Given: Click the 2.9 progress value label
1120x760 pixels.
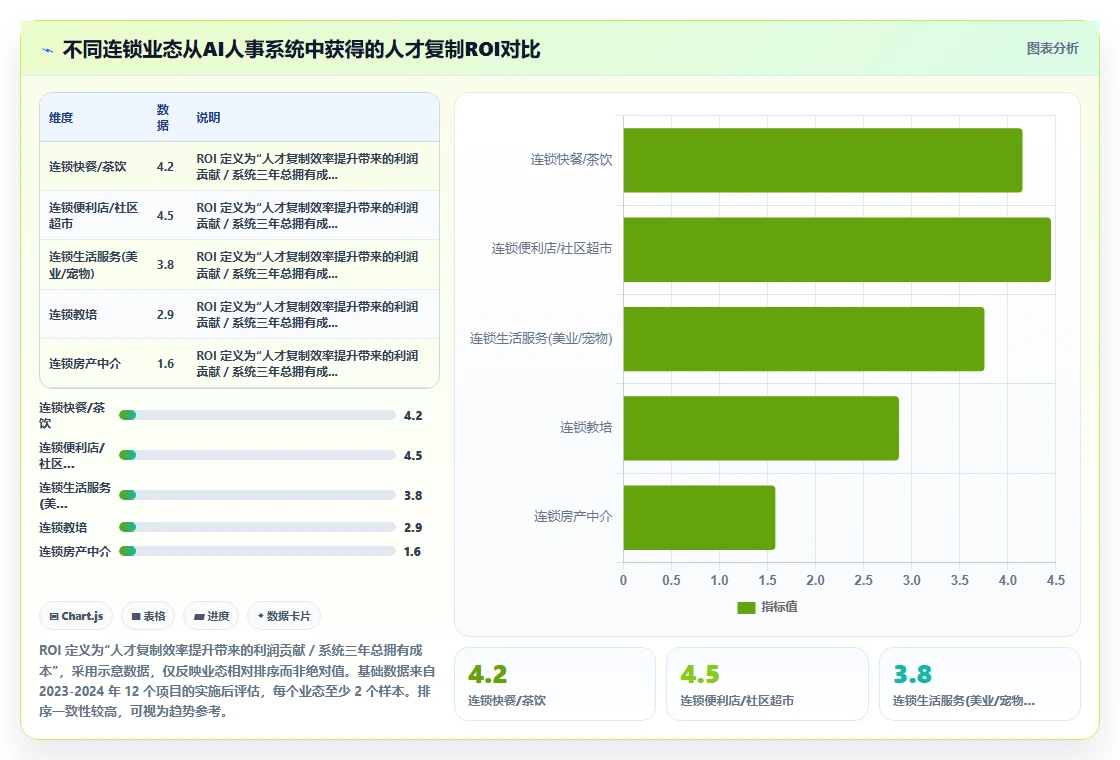Looking at the screenshot, I should [x=413, y=527].
